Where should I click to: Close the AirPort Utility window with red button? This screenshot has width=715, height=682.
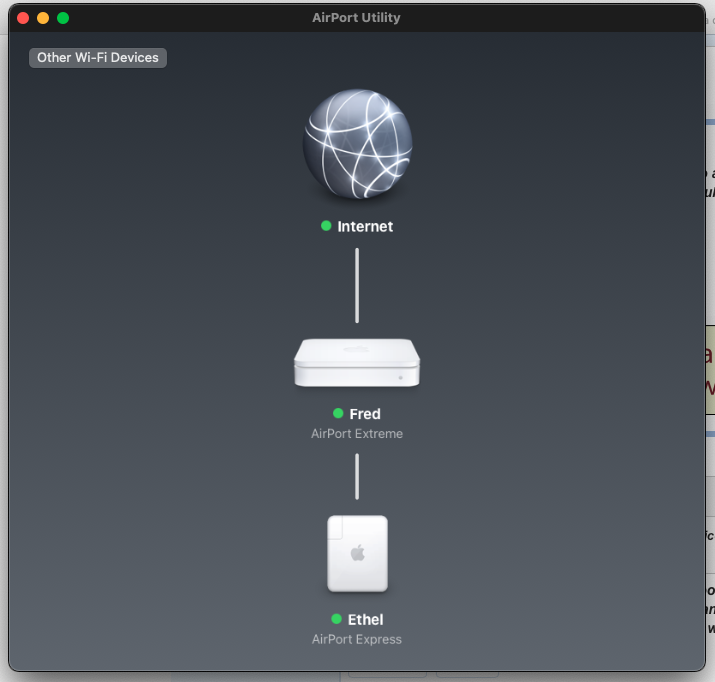(x=23, y=18)
